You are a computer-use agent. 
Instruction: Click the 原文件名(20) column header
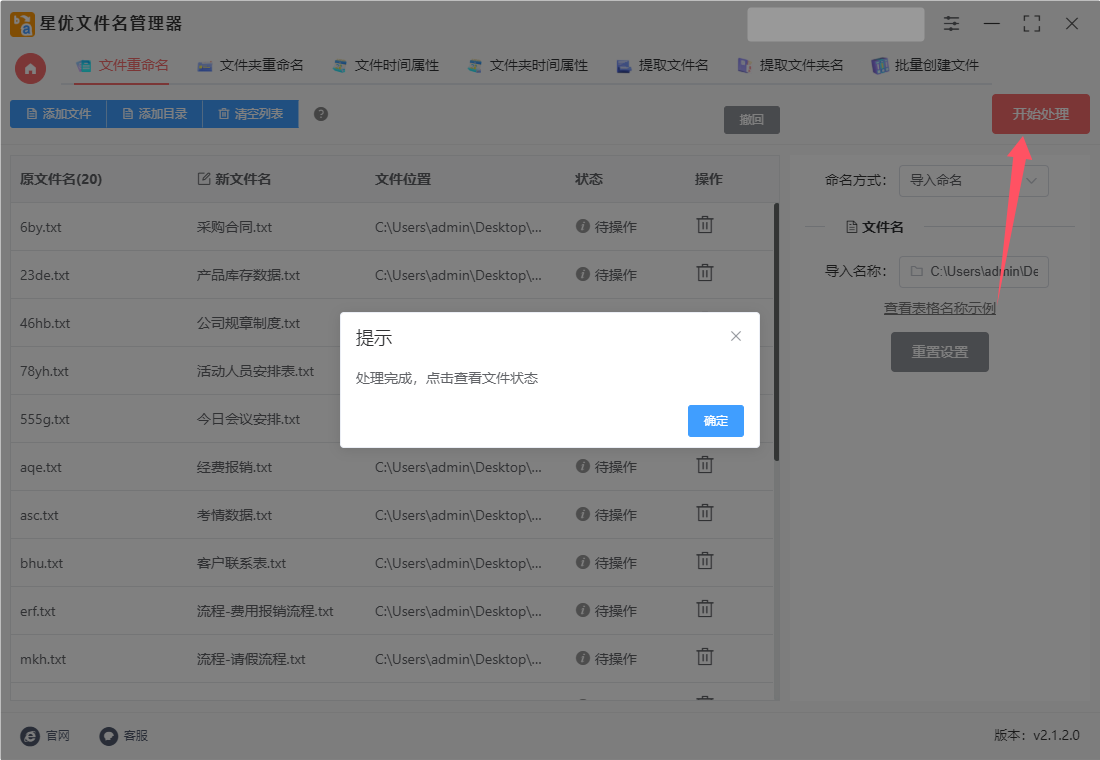point(61,179)
